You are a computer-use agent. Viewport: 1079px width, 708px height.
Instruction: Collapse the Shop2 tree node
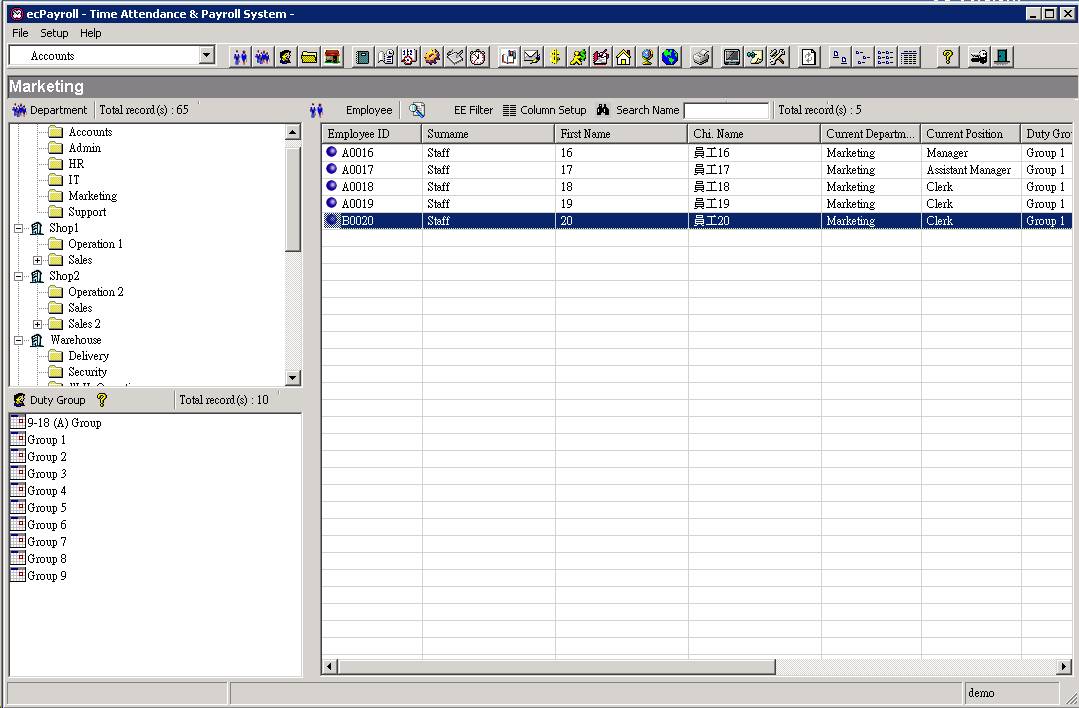pos(19,276)
